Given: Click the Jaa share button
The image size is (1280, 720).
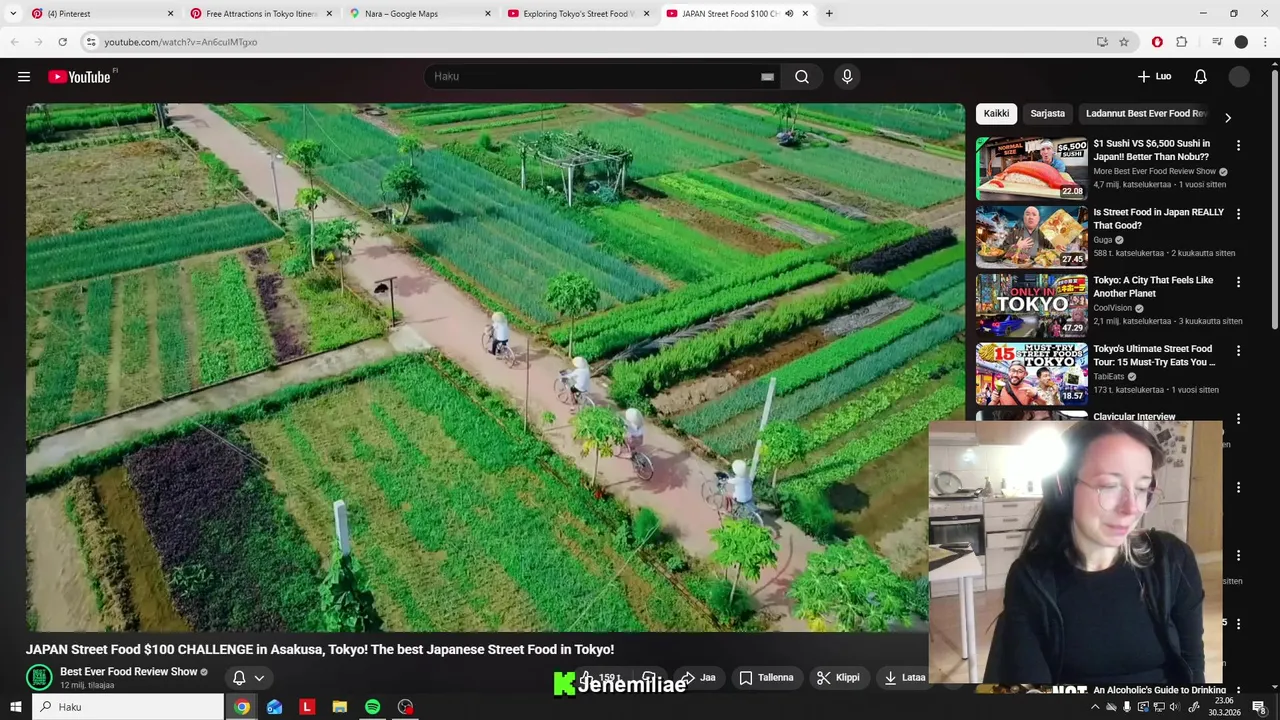Looking at the screenshot, I should [x=698, y=678].
